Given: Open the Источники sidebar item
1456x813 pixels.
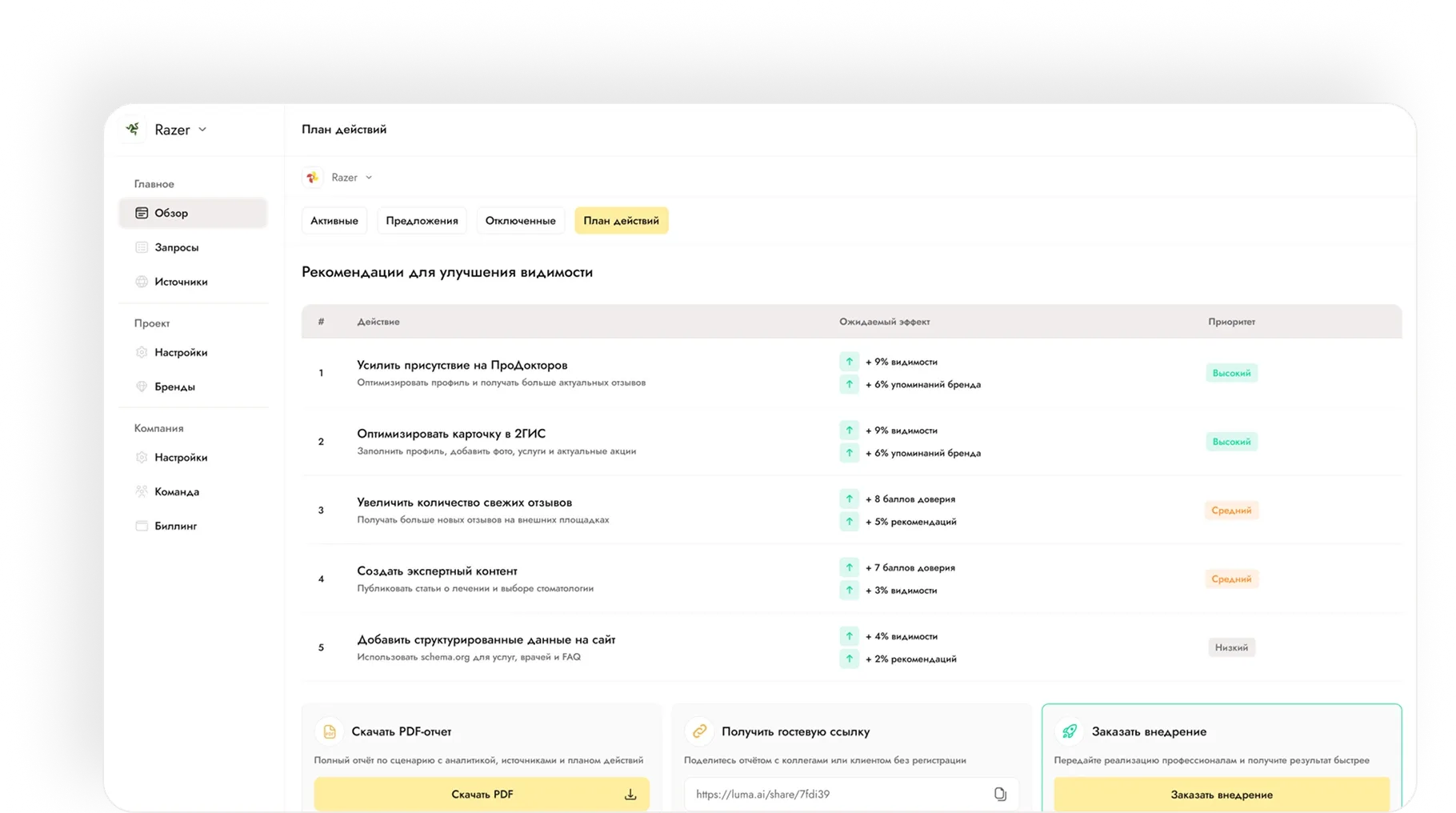Looking at the screenshot, I should click(x=193, y=282).
